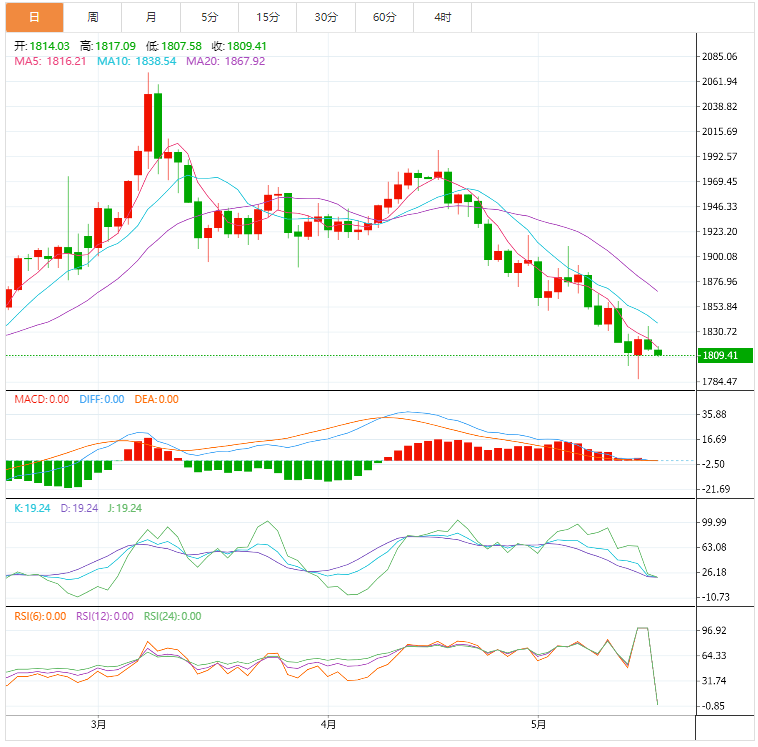Select the RSI(12) legend label

click(104, 616)
